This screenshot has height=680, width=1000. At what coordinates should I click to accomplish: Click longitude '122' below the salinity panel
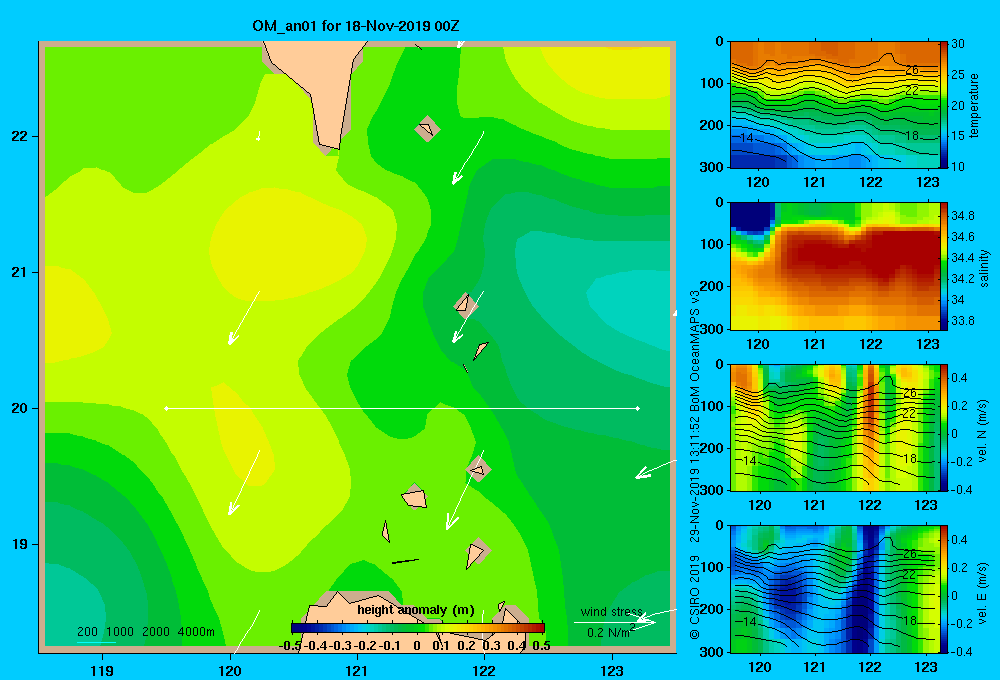click(871, 344)
